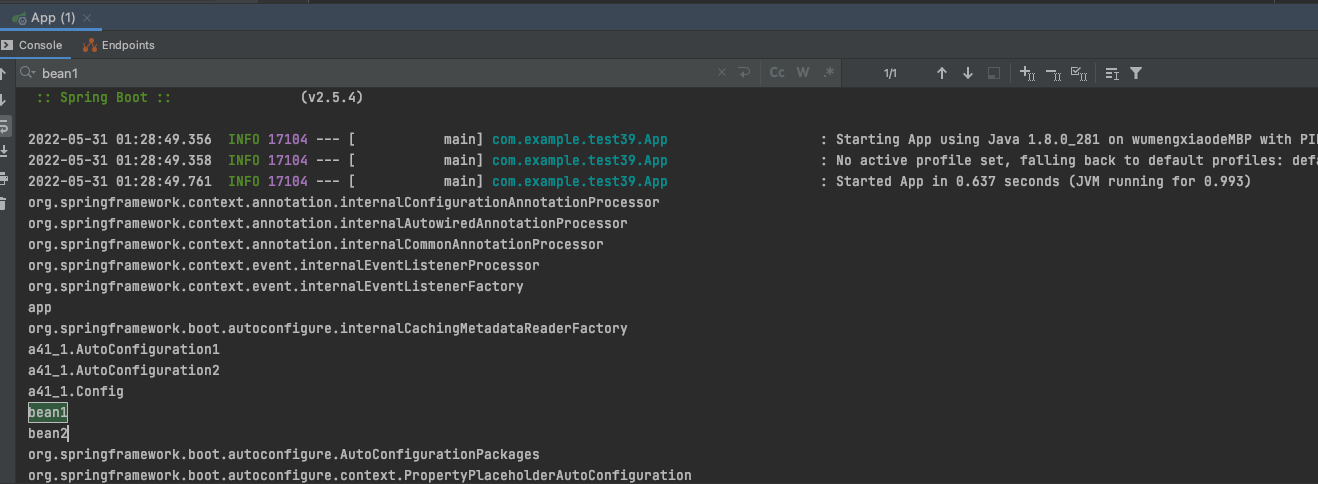Toggle Words (W) search option
Image resolution: width=1318 pixels, height=484 pixels.
click(803, 73)
